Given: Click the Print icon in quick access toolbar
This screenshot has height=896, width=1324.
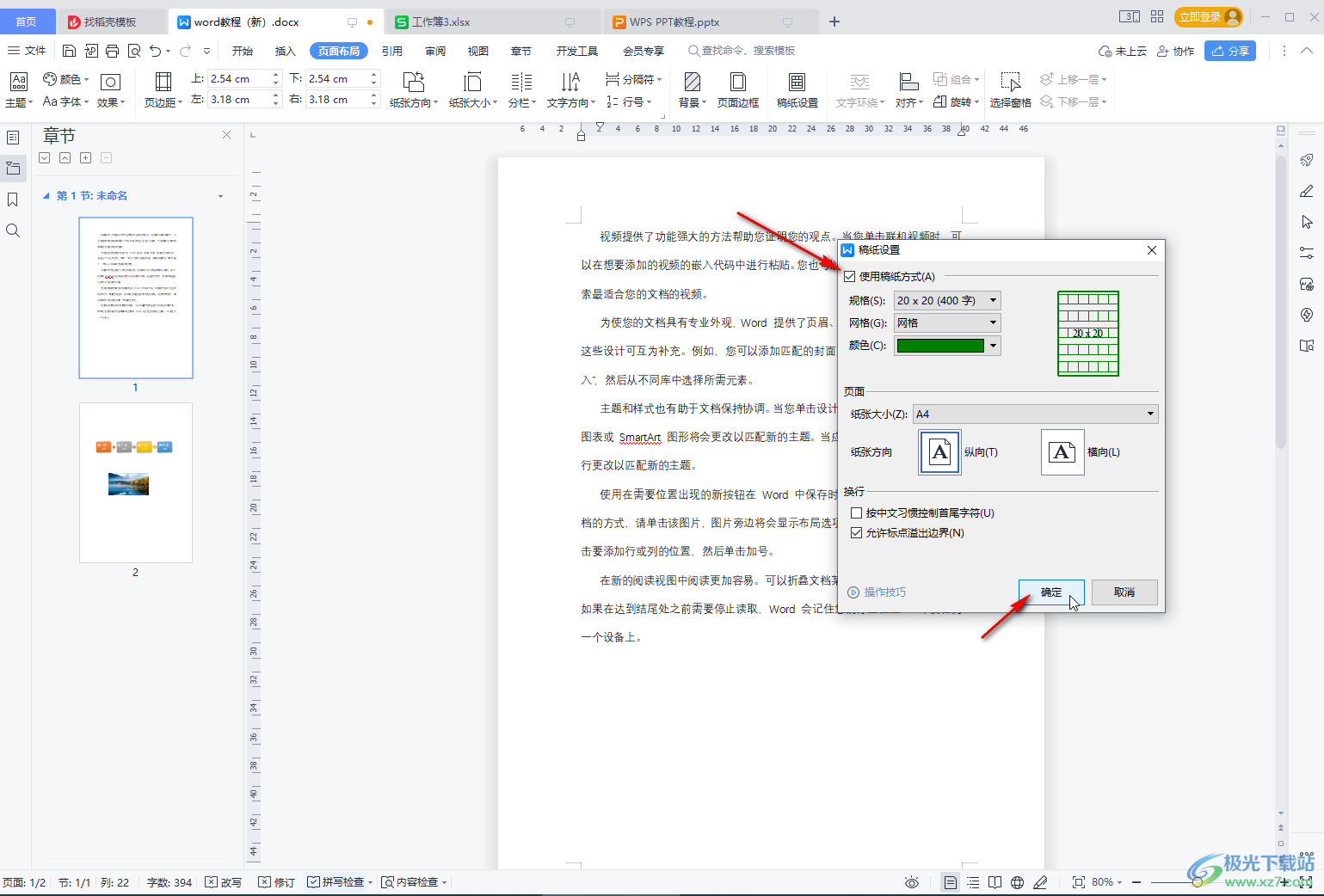Looking at the screenshot, I should coord(112,51).
